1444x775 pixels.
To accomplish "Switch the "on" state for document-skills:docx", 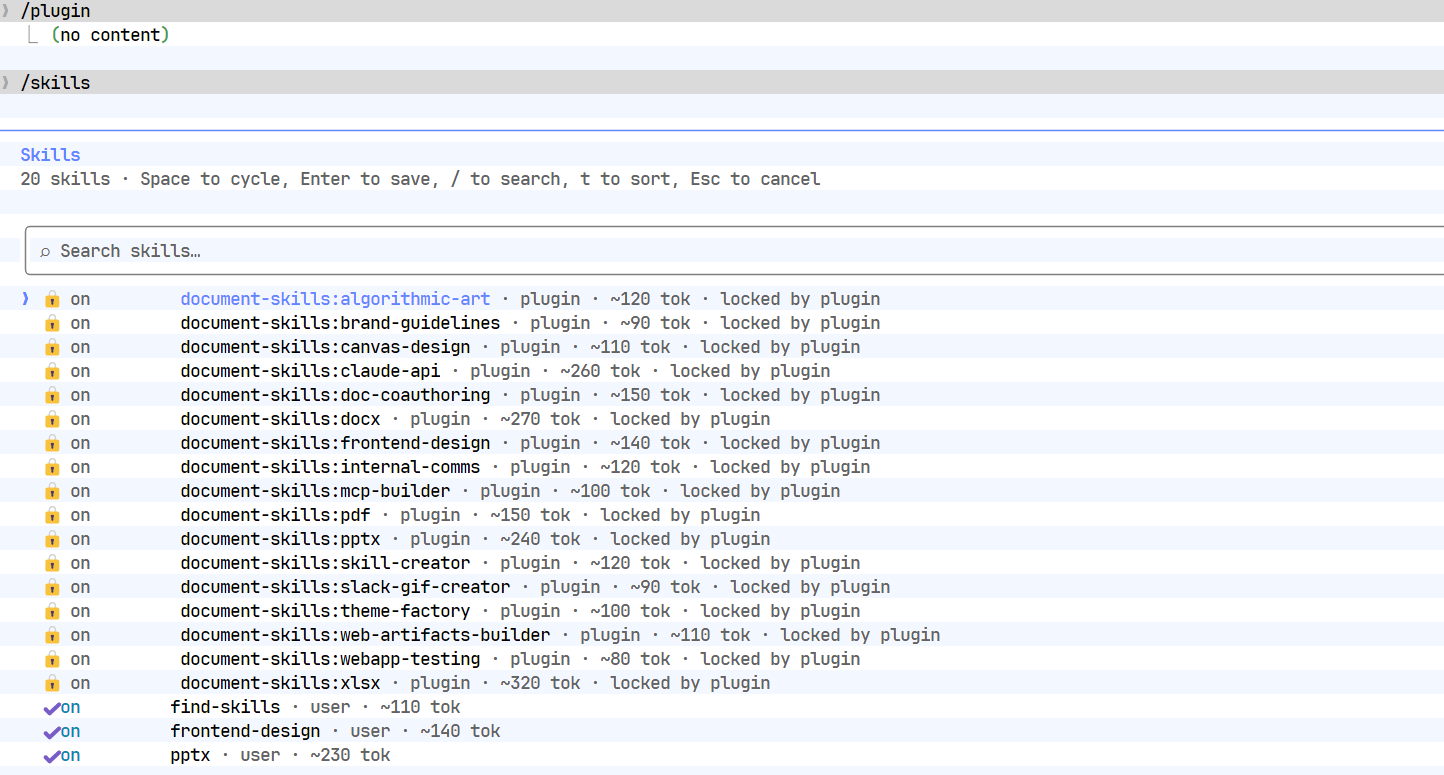I will pos(80,419).
